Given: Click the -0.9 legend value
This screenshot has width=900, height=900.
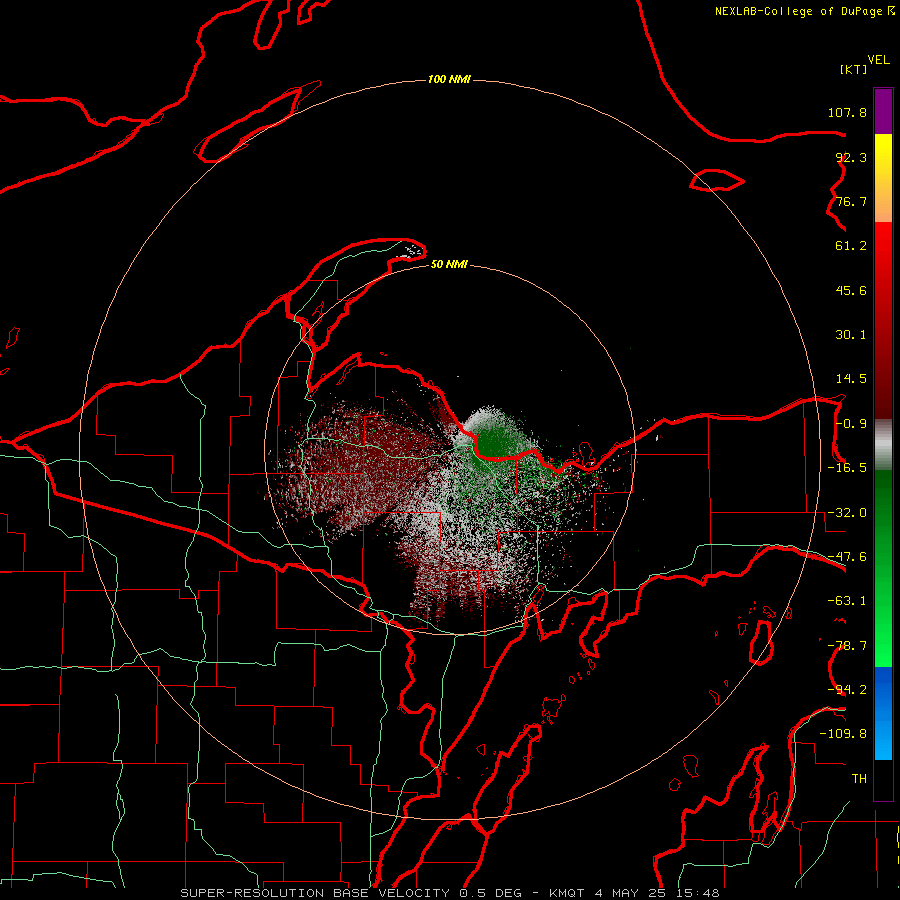Looking at the screenshot, I should pos(851,424).
